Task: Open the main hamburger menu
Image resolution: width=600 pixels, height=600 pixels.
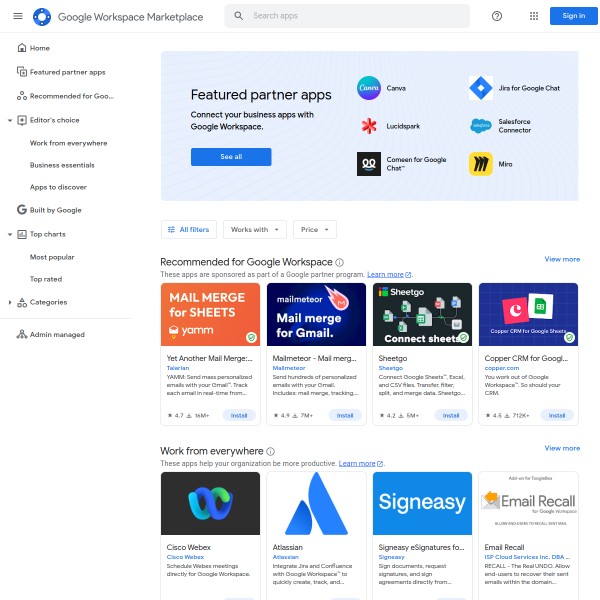Action: 18,16
